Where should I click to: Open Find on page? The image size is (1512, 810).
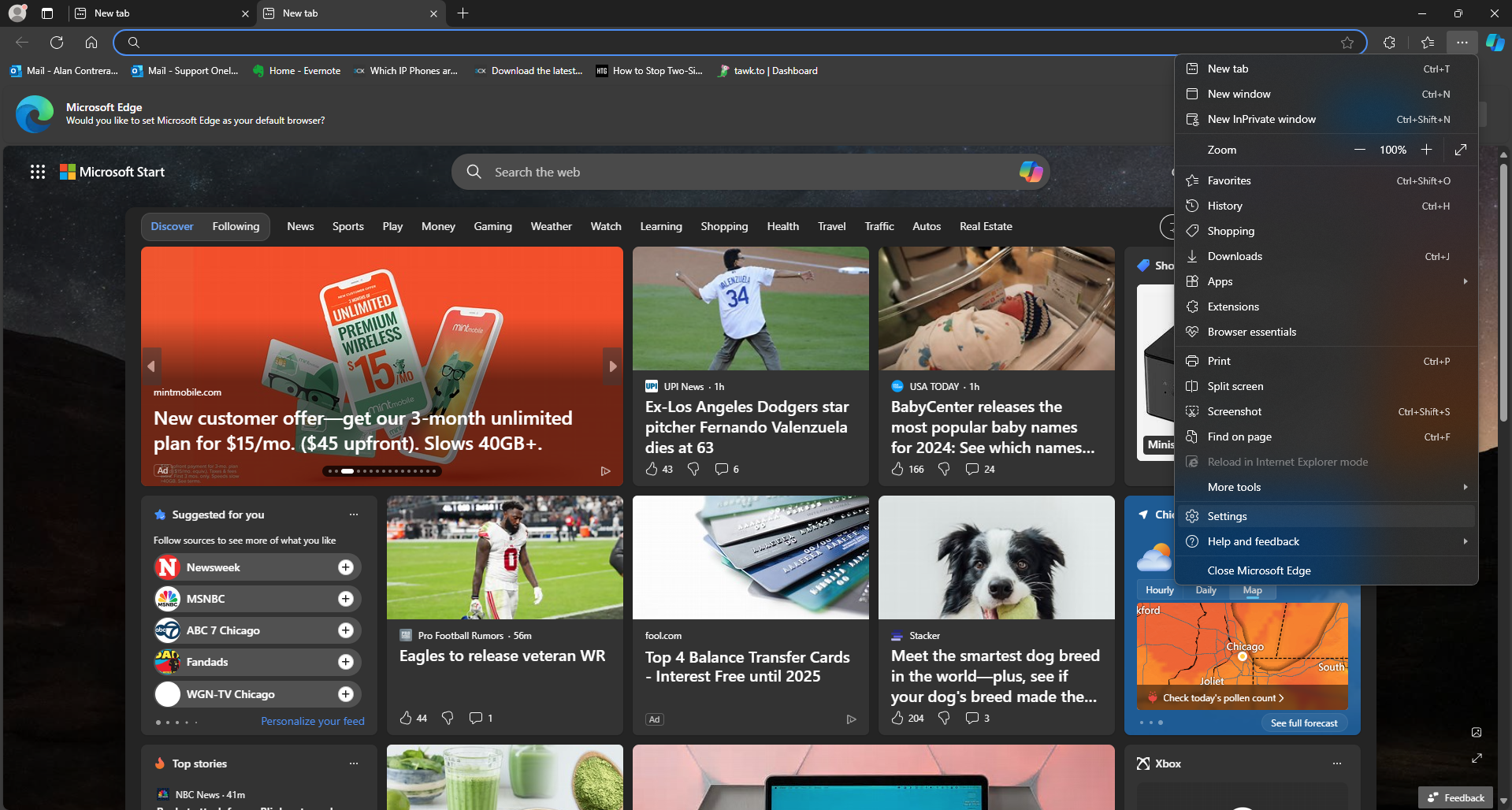point(1327,437)
